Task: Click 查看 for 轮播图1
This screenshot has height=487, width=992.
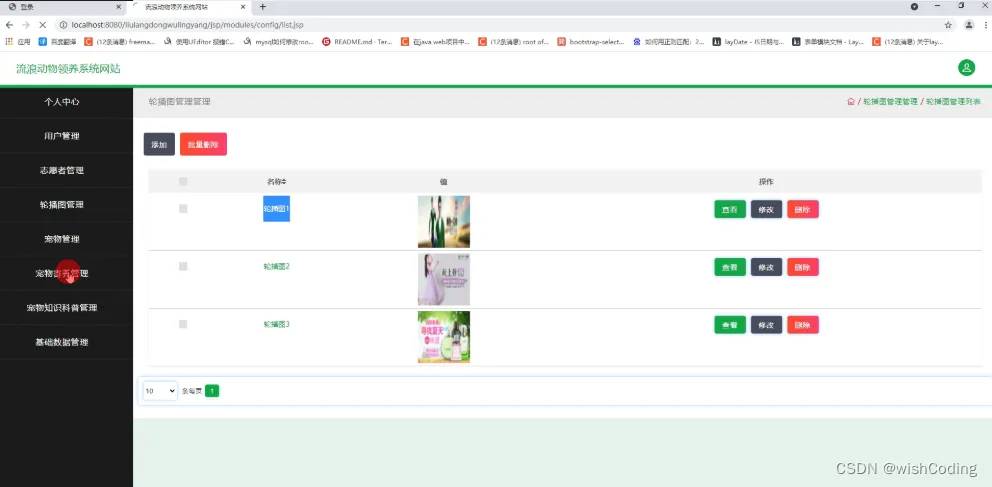Action: (x=730, y=209)
